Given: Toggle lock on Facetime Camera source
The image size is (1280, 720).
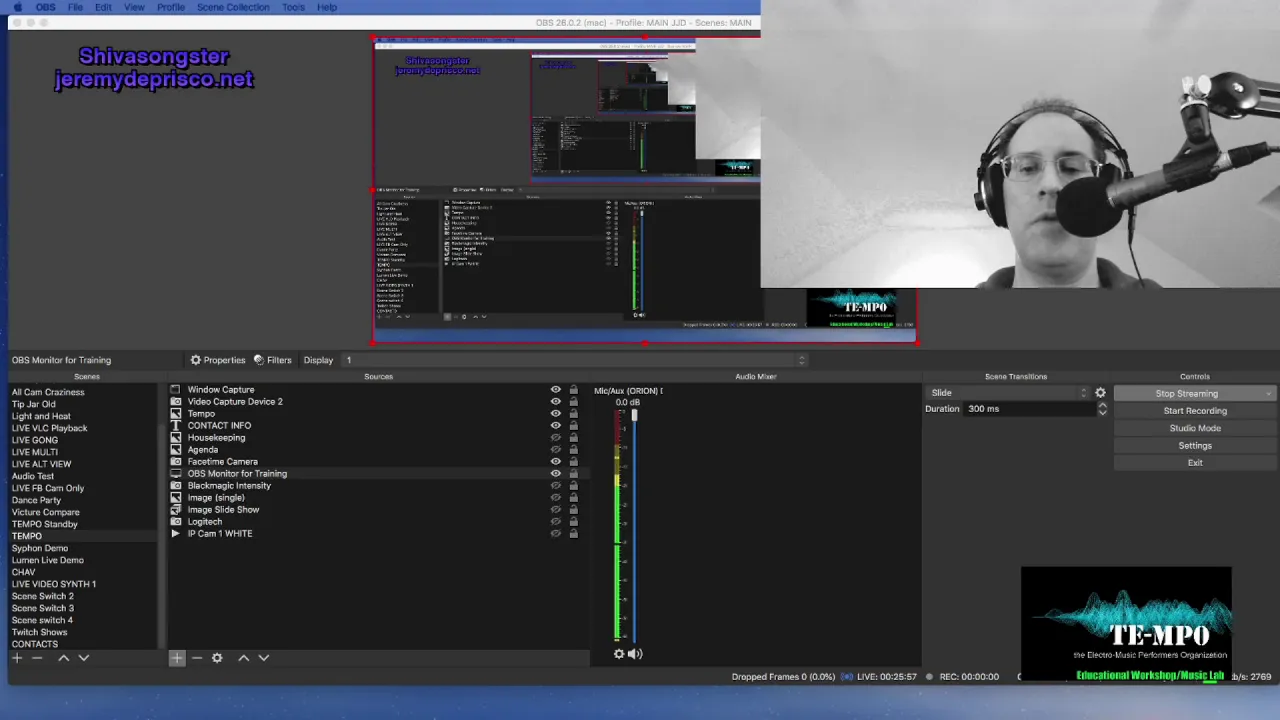Looking at the screenshot, I should pyautogui.click(x=573, y=462).
